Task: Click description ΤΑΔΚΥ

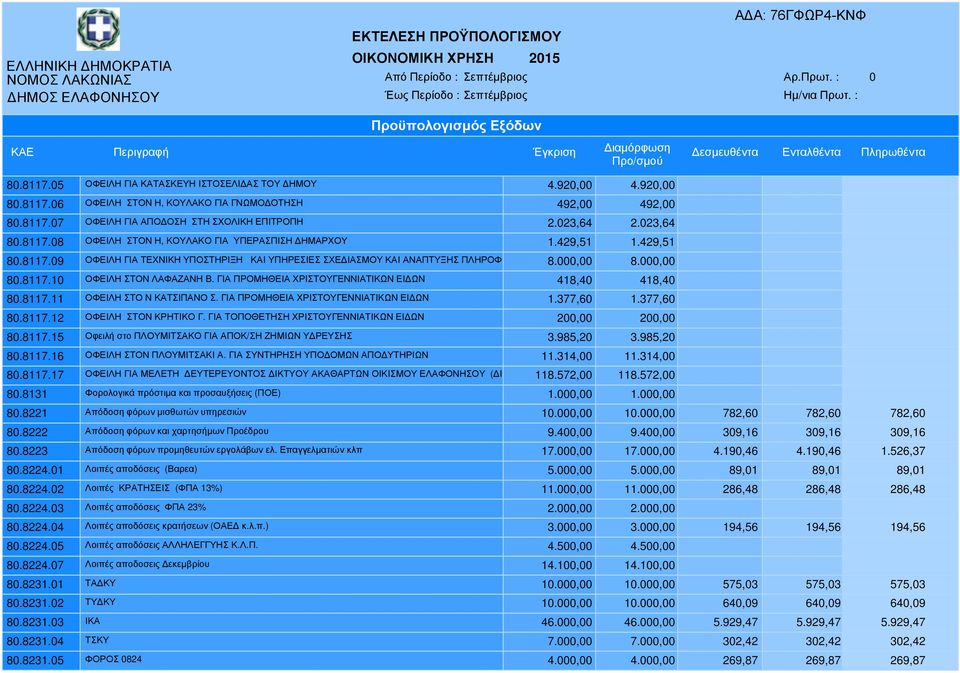Action: point(100,583)
